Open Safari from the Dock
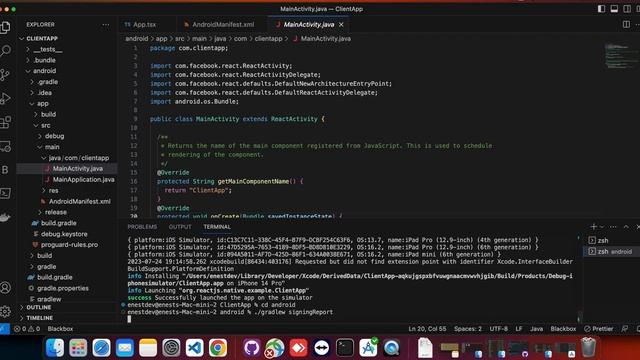This screenshot has width=640, height=360. (101, 348)
